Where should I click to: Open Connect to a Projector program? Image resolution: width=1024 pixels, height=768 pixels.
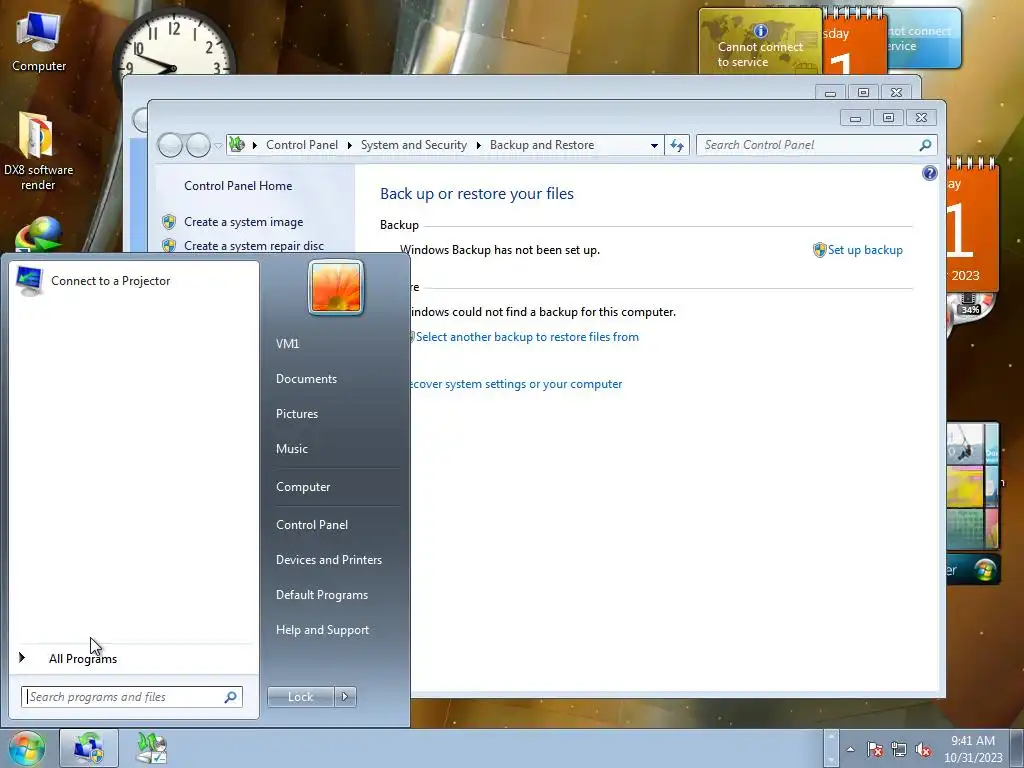pos(134,281)
